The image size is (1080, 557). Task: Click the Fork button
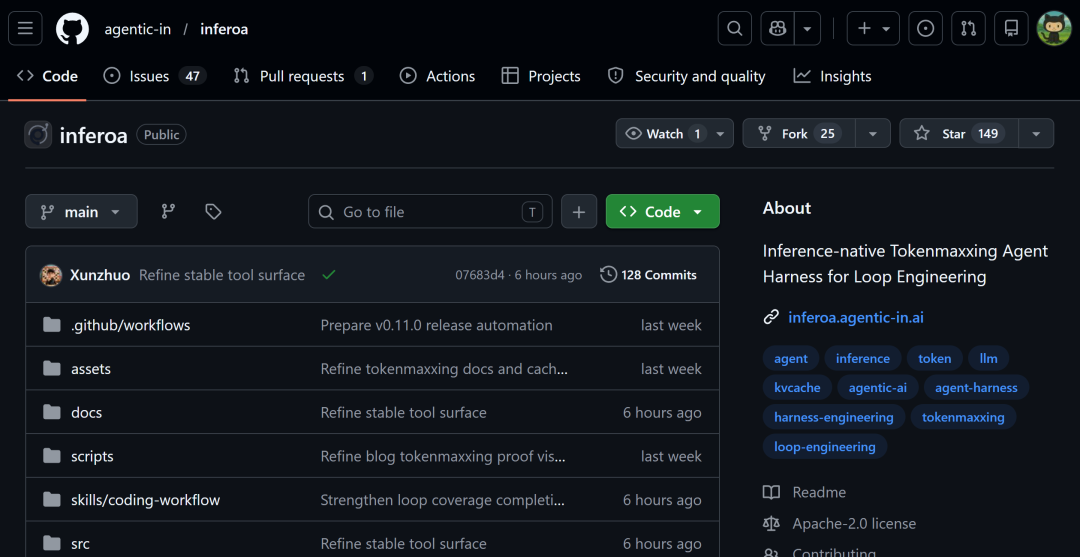[799, 134]
